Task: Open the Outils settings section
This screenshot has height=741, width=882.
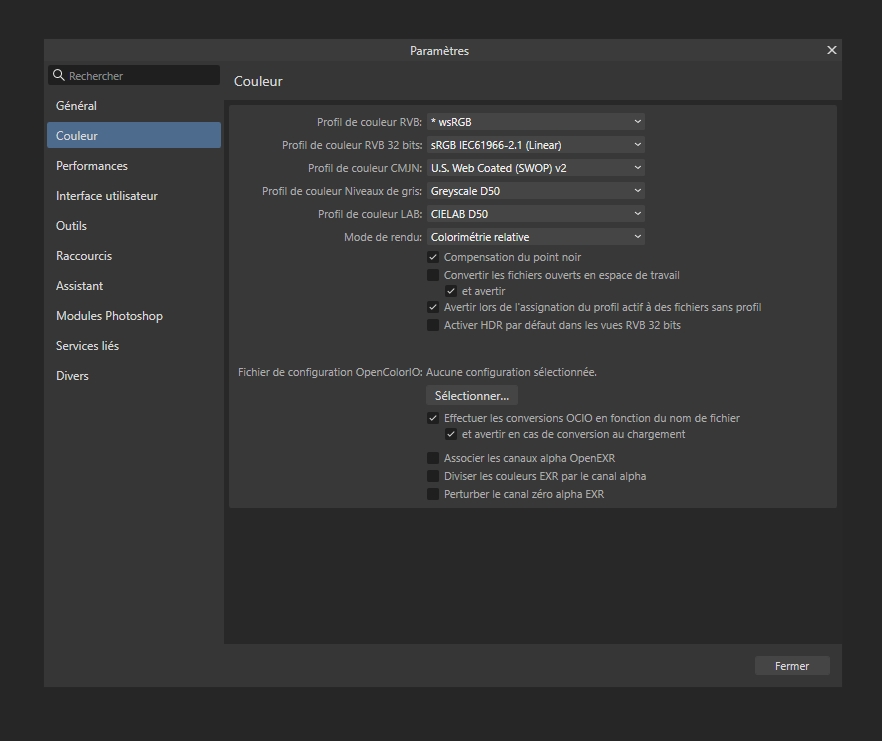Action: pyautogui.click(x=134, y=226)
